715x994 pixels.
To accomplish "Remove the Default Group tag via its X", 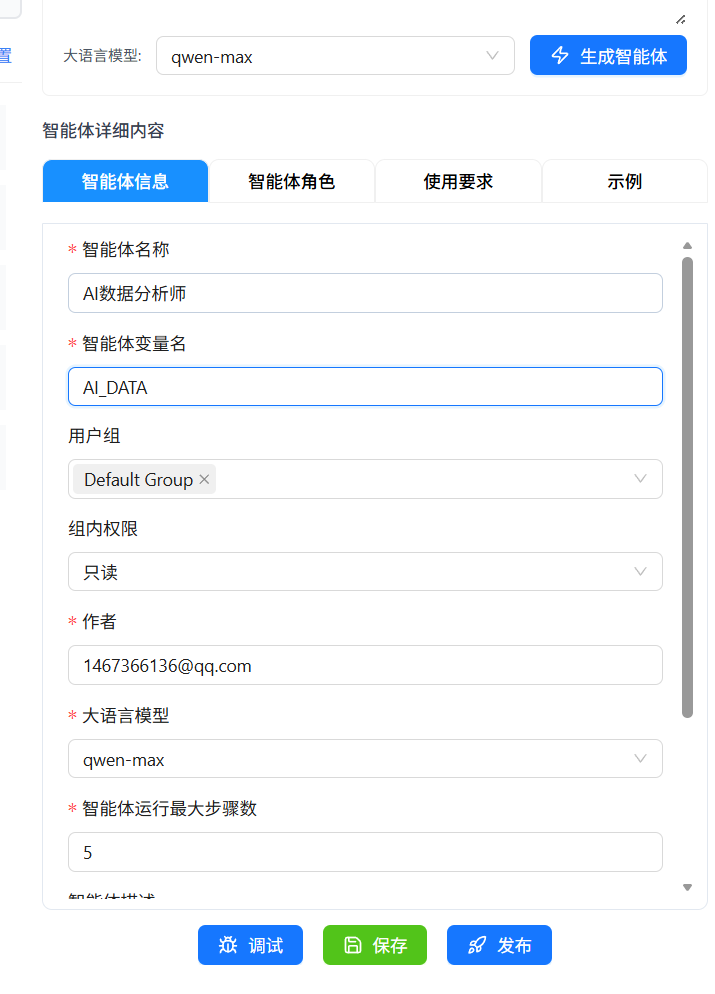I will click(204, 479).
